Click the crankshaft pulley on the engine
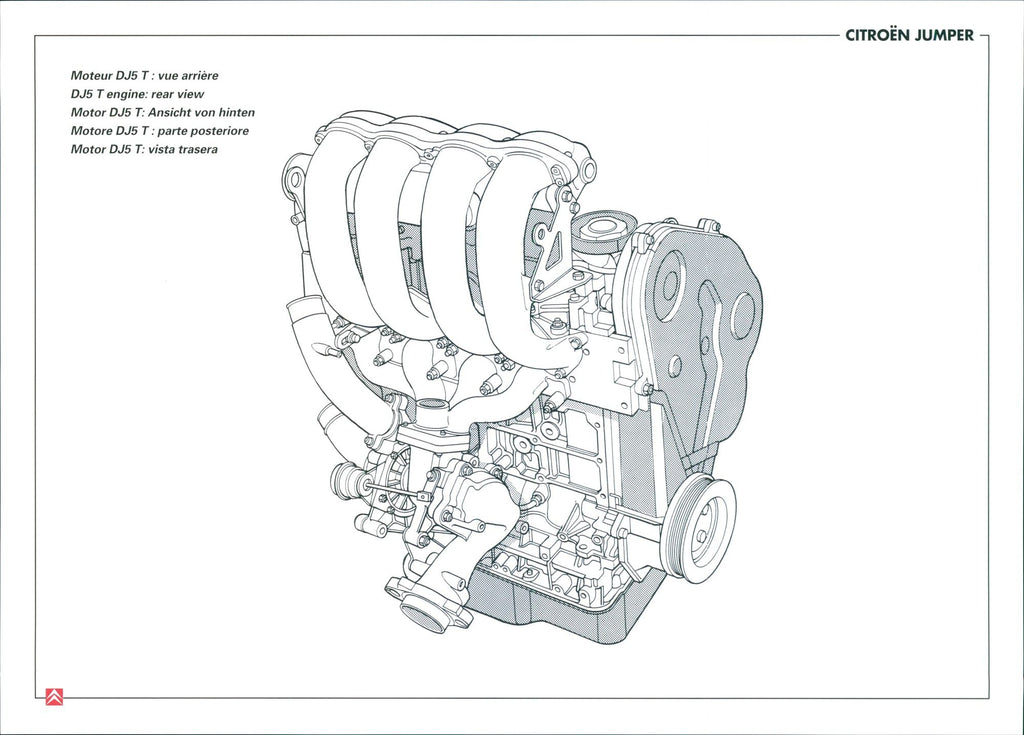 [x=701, y=529]
